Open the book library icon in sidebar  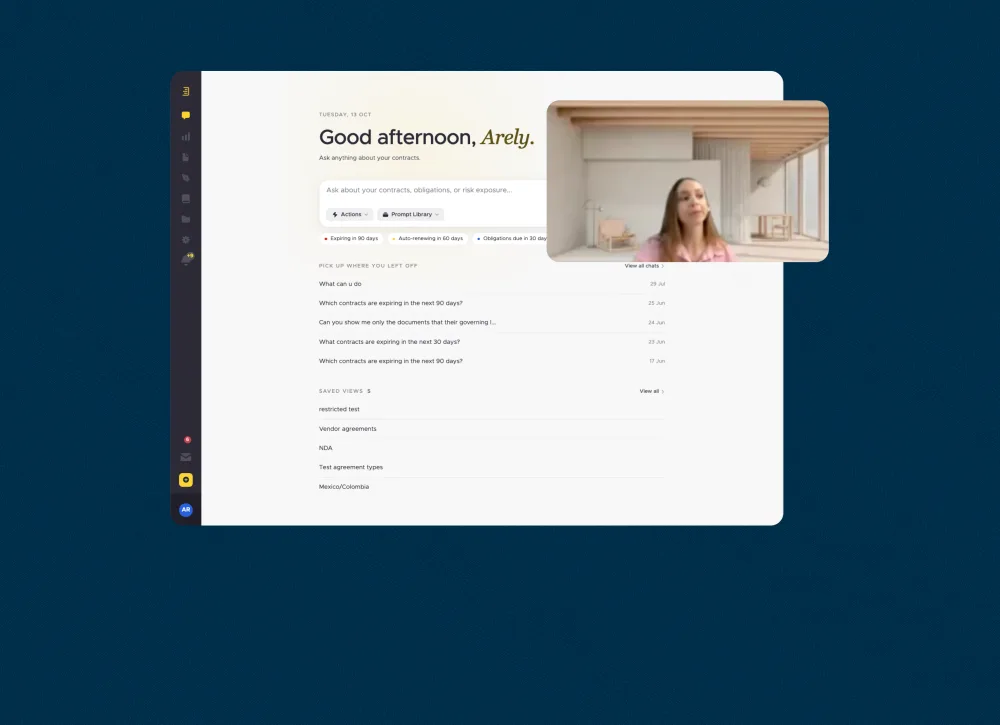pyautogui.click(x=186, y=198)
